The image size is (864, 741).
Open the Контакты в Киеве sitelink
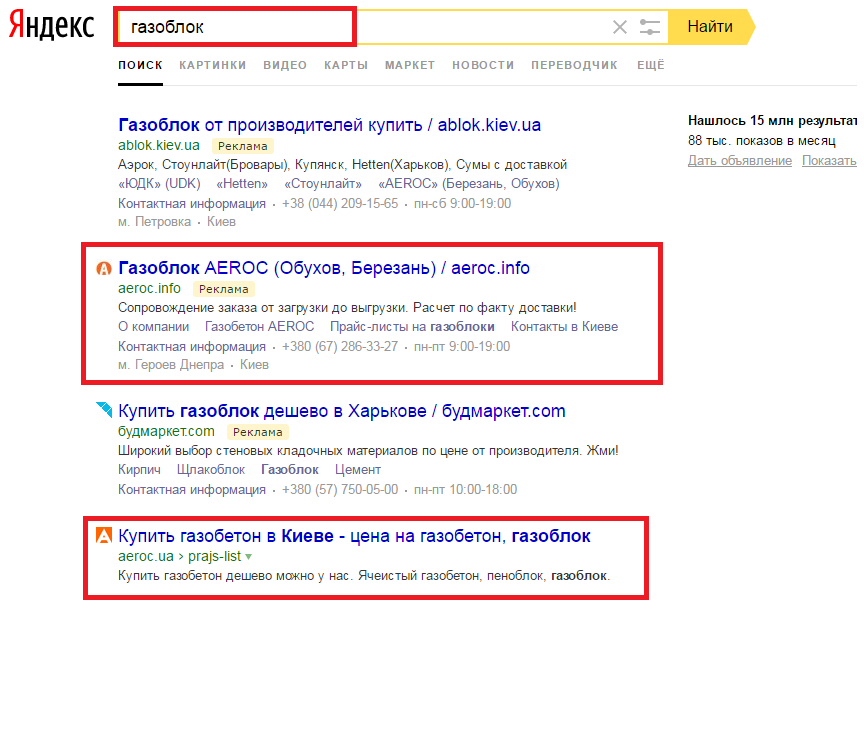(564, 327)
